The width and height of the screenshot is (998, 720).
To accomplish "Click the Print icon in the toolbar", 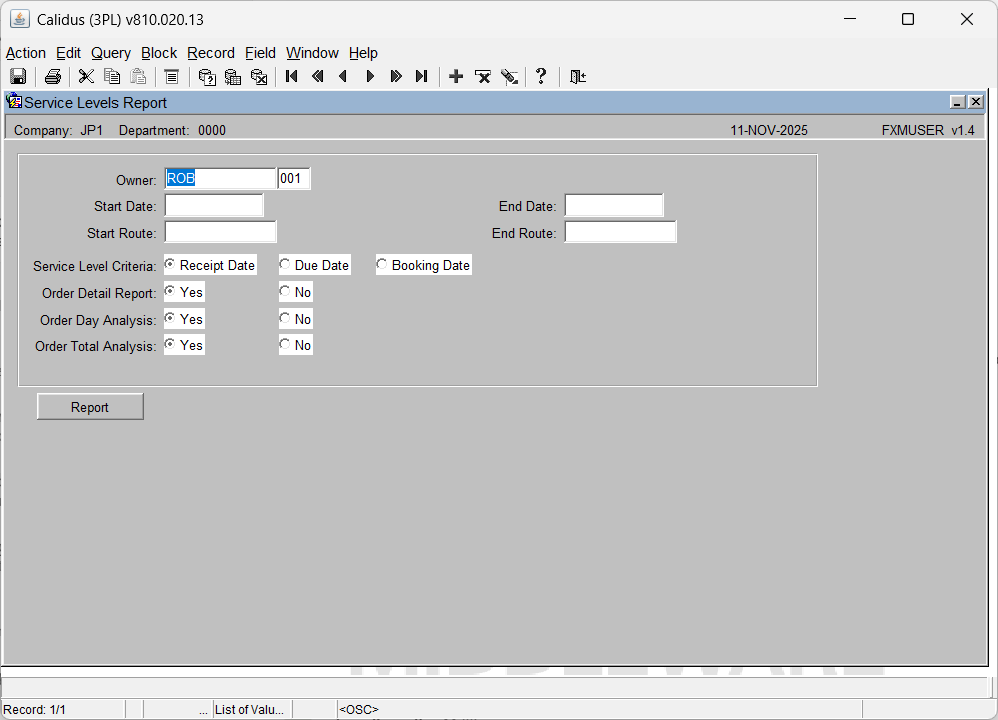I will 53,77.
